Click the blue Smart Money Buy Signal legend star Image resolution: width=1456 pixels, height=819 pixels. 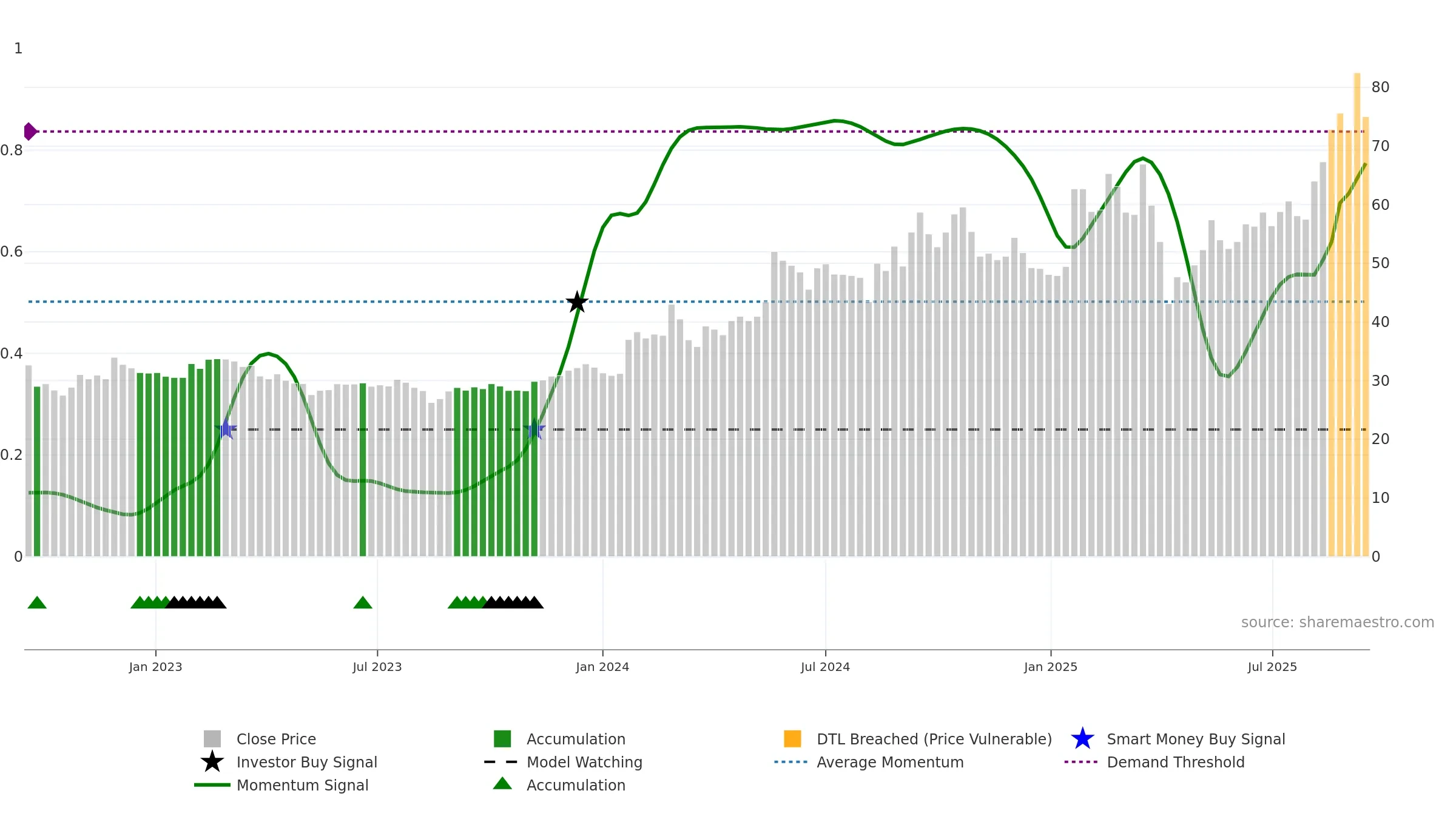pos(1082,739)
